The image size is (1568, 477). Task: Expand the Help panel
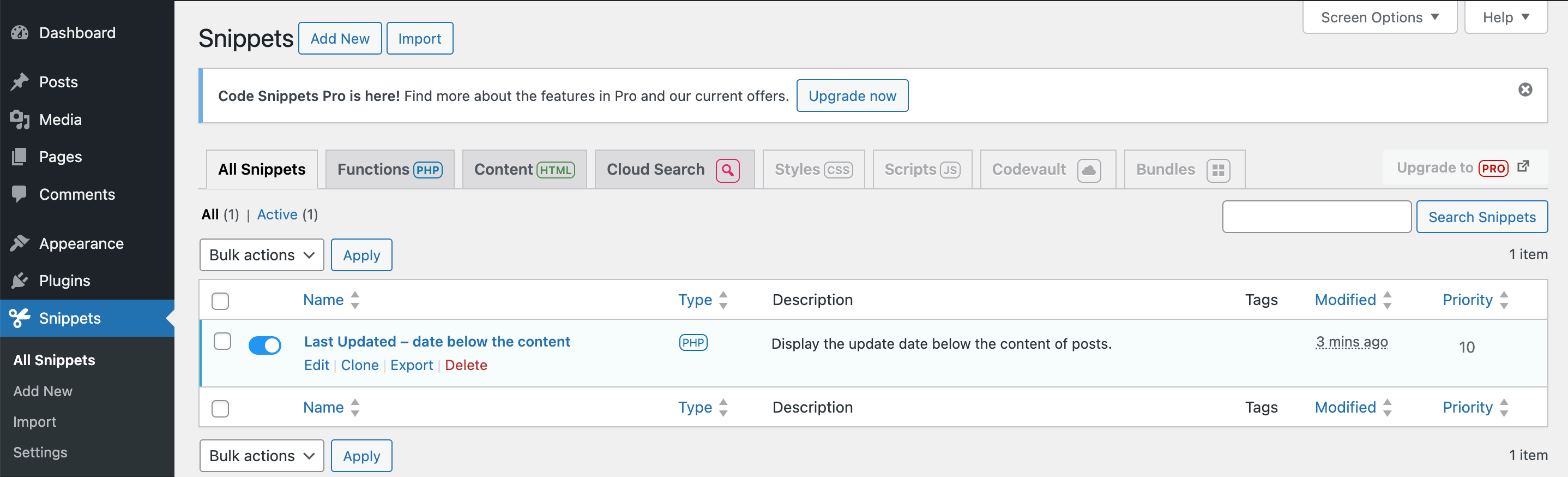coord(1506,17)
